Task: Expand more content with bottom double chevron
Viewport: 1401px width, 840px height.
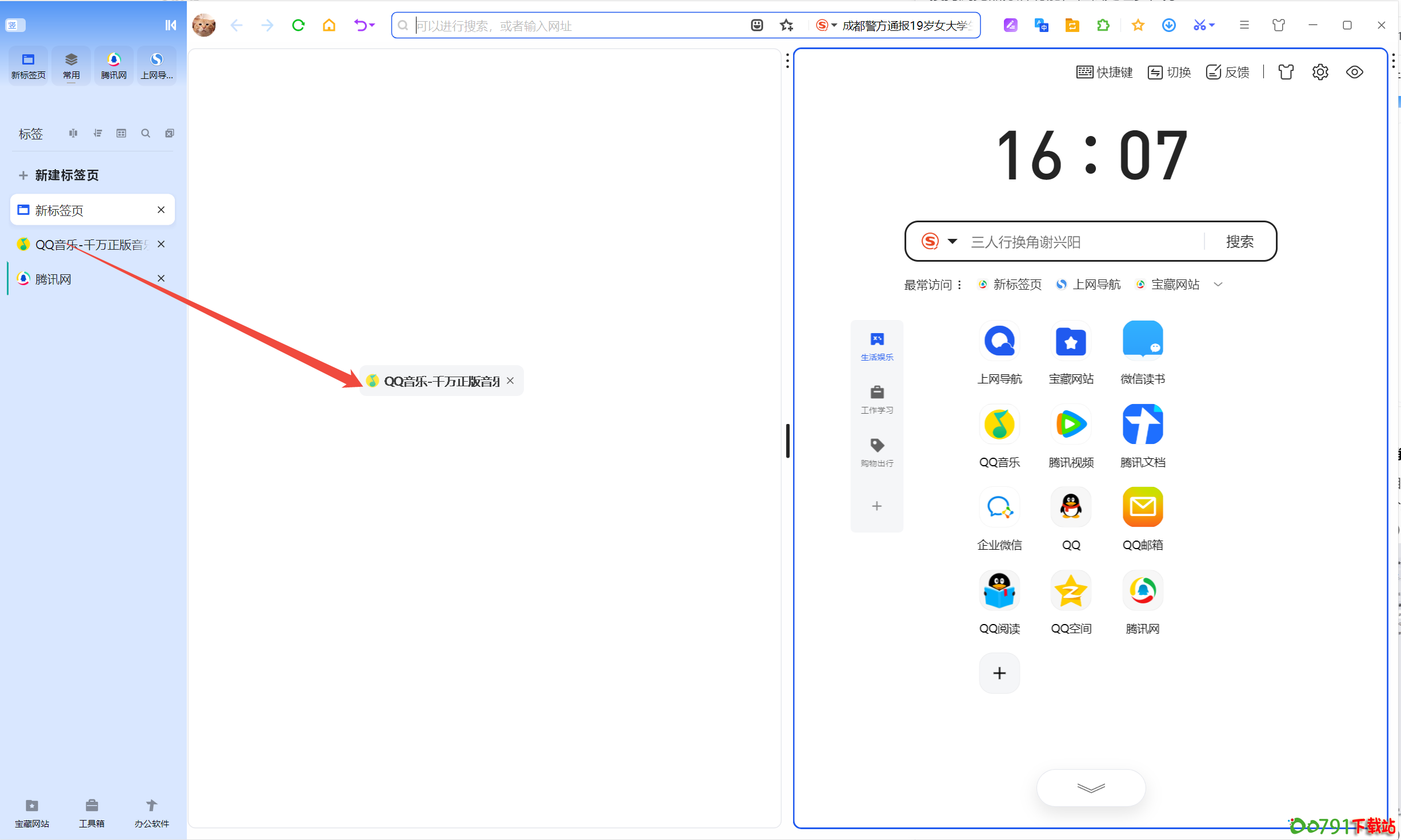Action: [1090, 788]
